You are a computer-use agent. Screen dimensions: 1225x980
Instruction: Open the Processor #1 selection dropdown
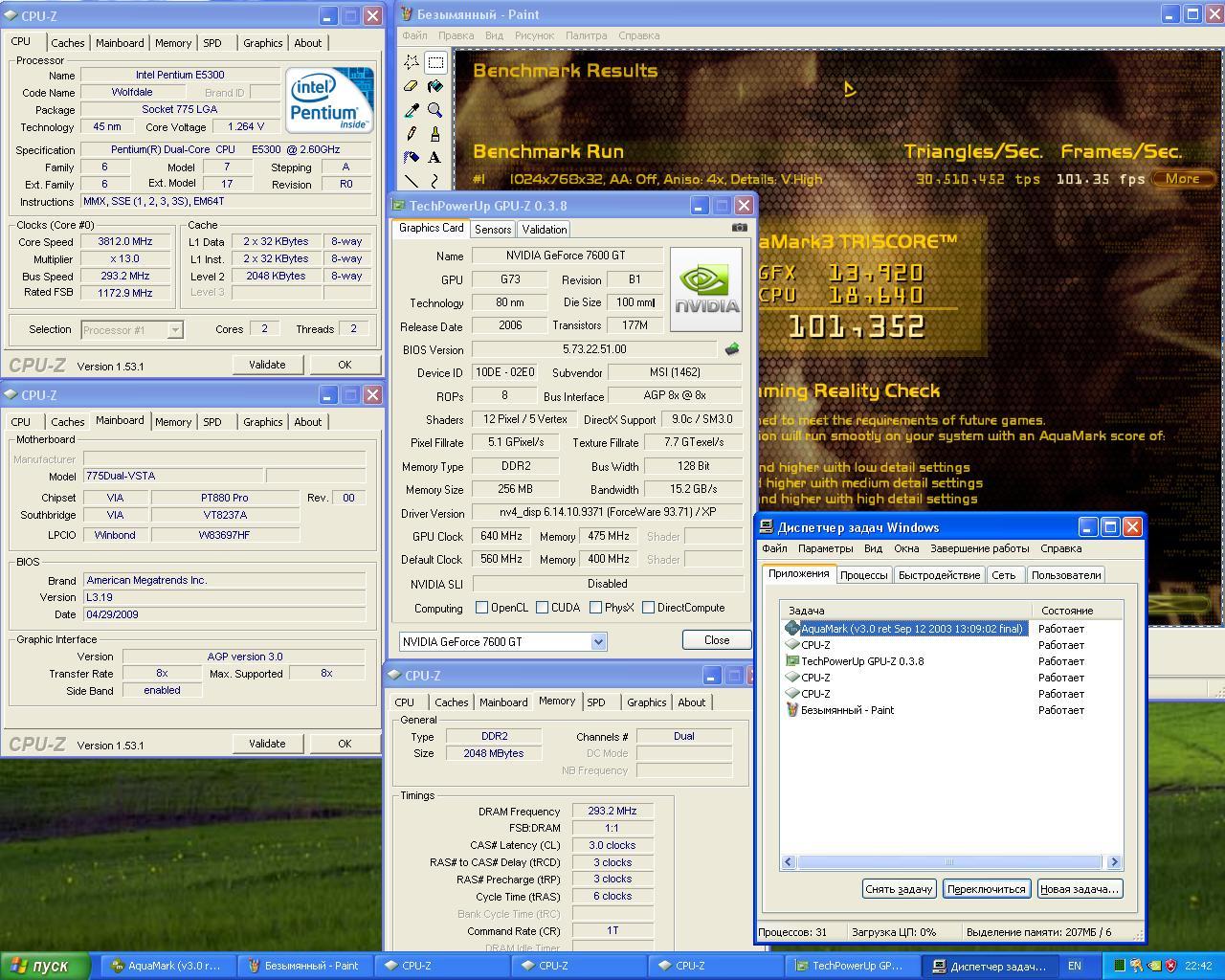coord(175,330)
